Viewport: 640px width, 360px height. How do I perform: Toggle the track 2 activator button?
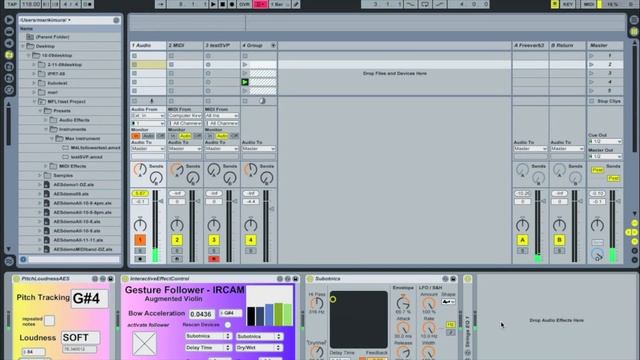(177, 240)
